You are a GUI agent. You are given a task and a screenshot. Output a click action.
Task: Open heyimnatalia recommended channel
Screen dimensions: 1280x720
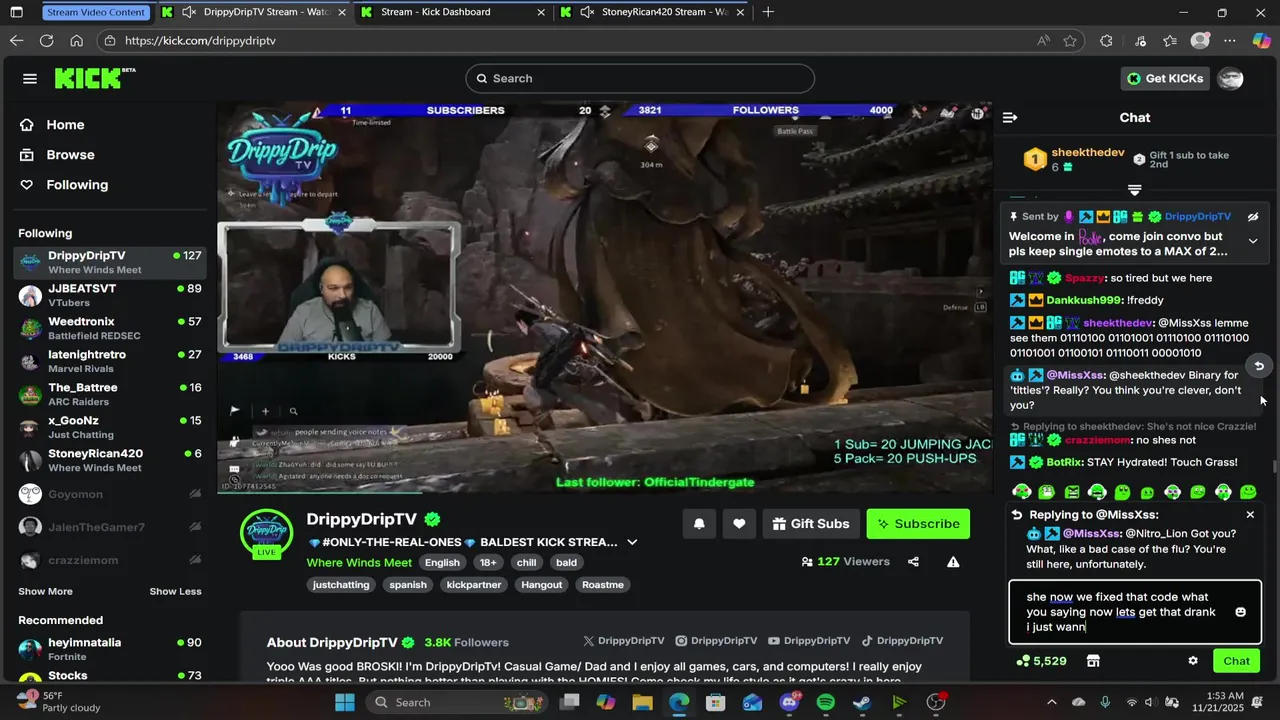[x=110, y=649]
